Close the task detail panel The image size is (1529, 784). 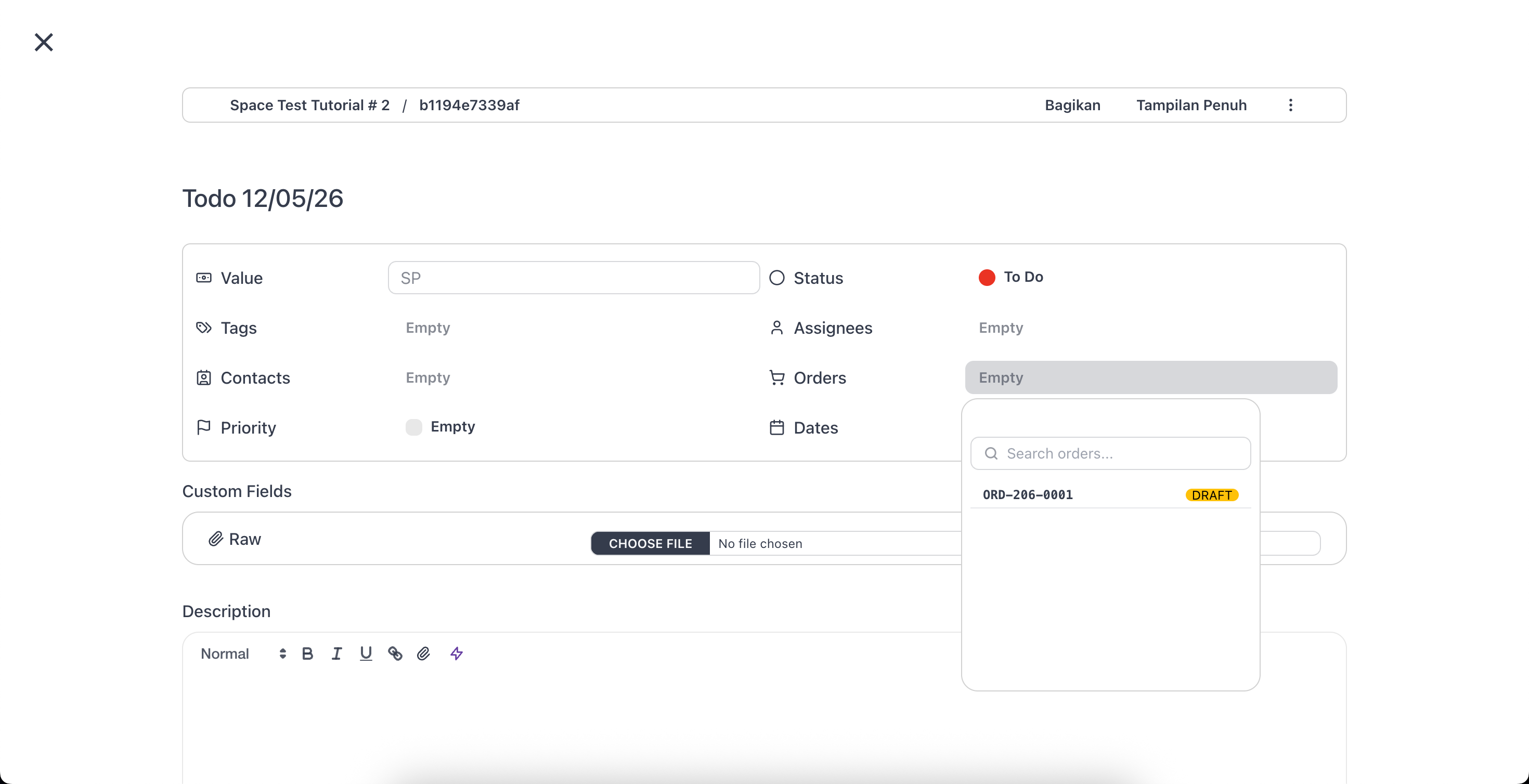pos(43,42)
